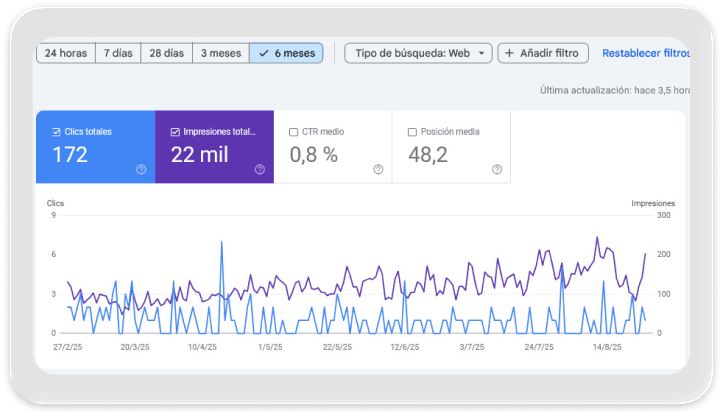The width and height of the screenshot is (723, 416).
Task: Click the 22/5/25 date label
Action: [x=337, y=347]
